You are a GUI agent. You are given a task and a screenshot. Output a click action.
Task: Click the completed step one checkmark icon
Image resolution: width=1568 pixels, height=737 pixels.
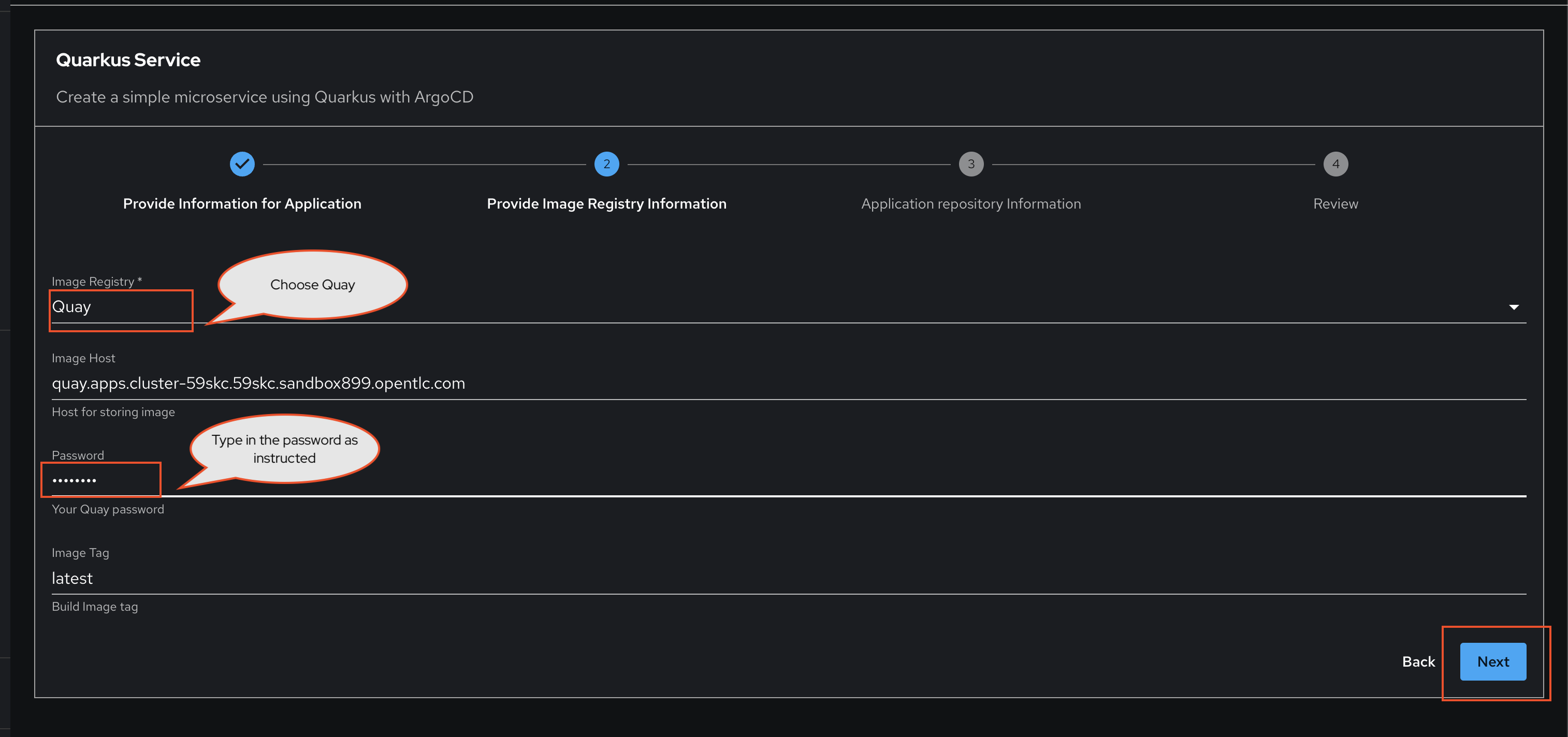pyautogui.click(x=242, y=164)
